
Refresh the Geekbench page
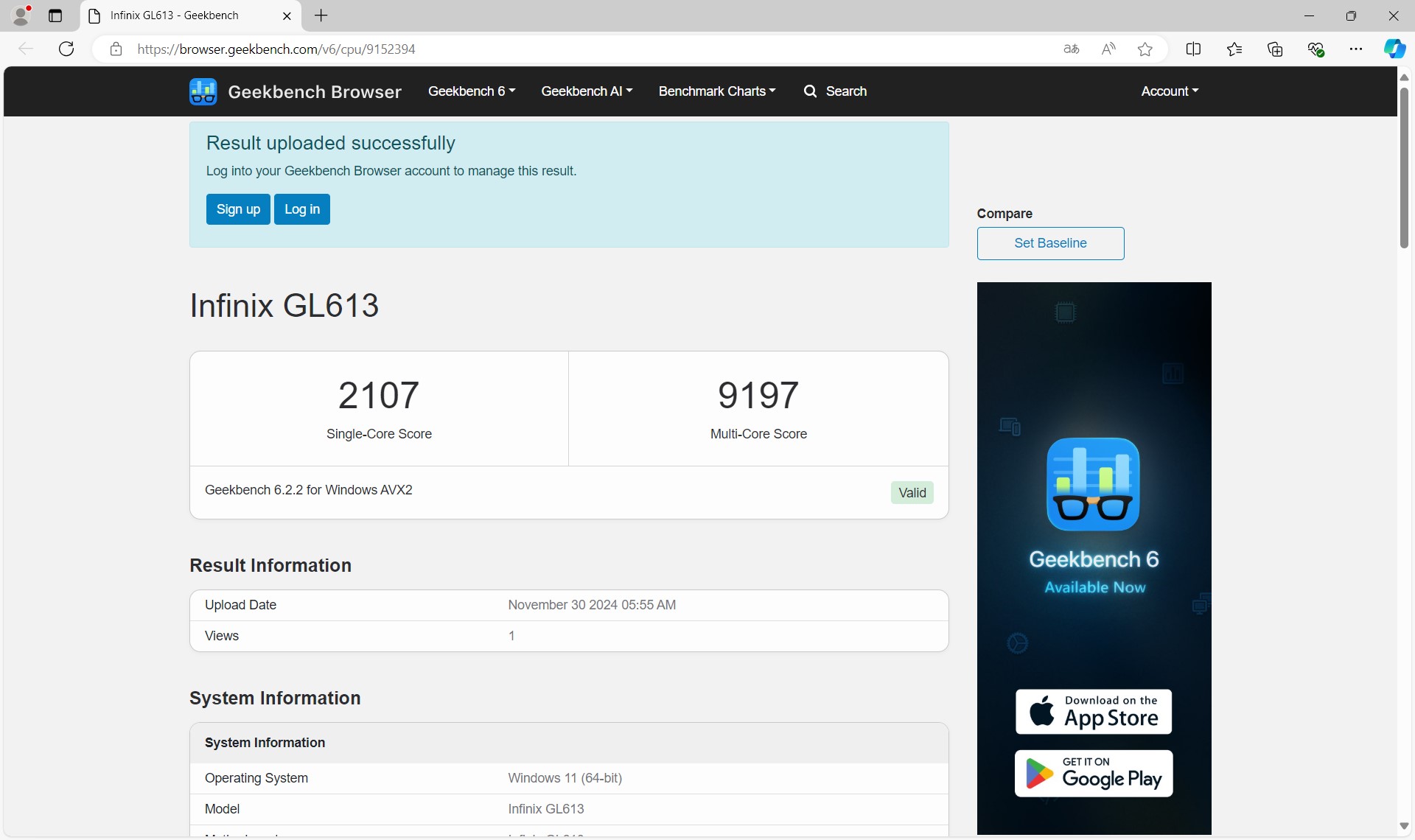pyautogui.click(x=66, y=49)
